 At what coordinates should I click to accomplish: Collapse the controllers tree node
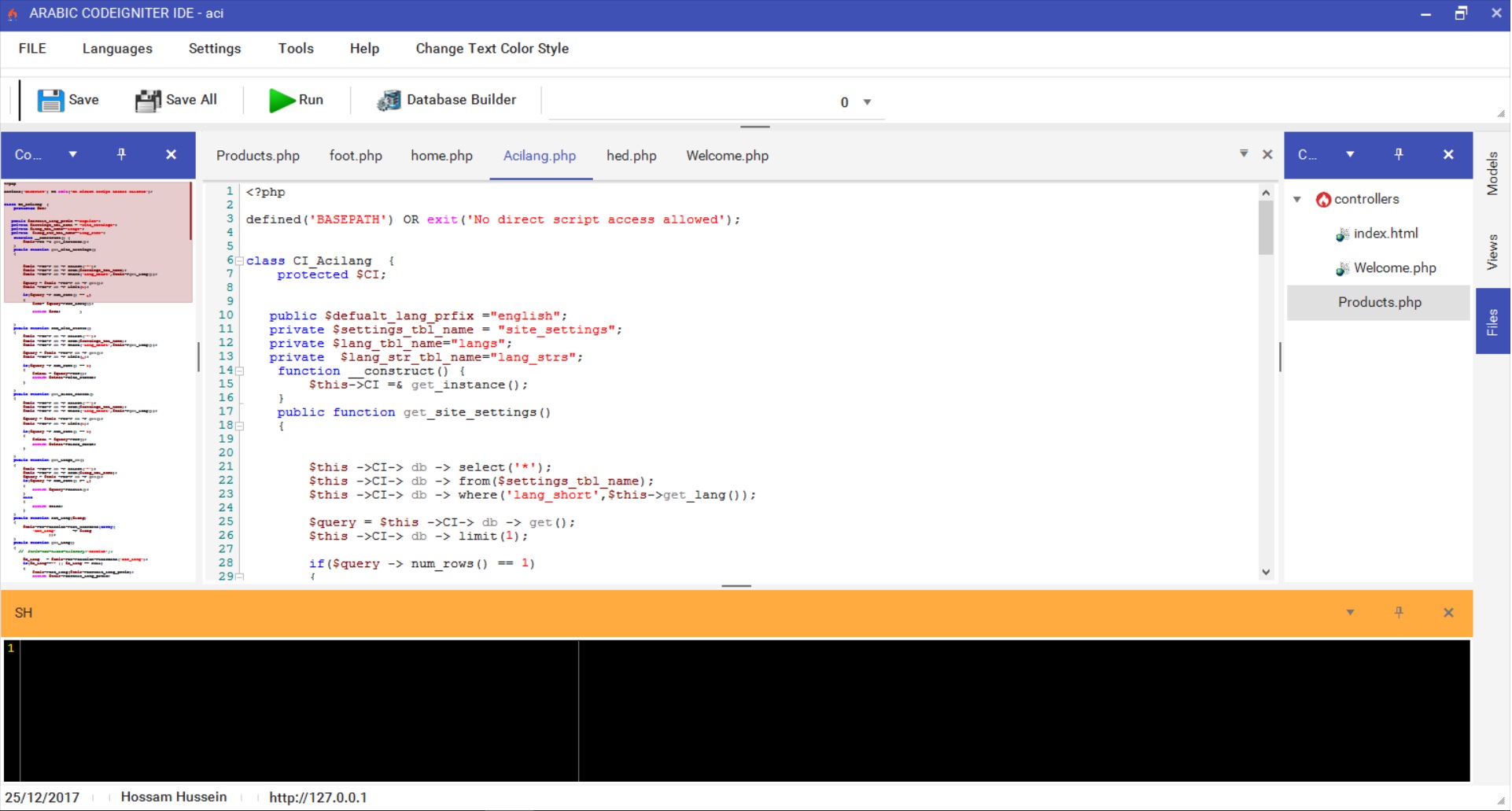tap(1296, 200)
